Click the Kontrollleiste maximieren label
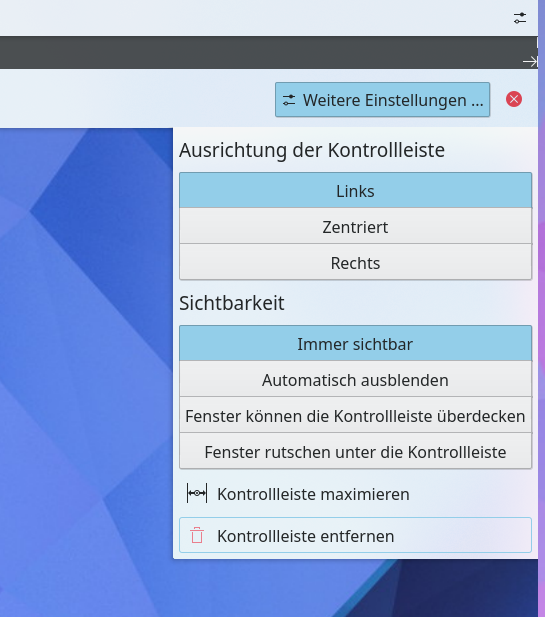 (x=313, y=494)
